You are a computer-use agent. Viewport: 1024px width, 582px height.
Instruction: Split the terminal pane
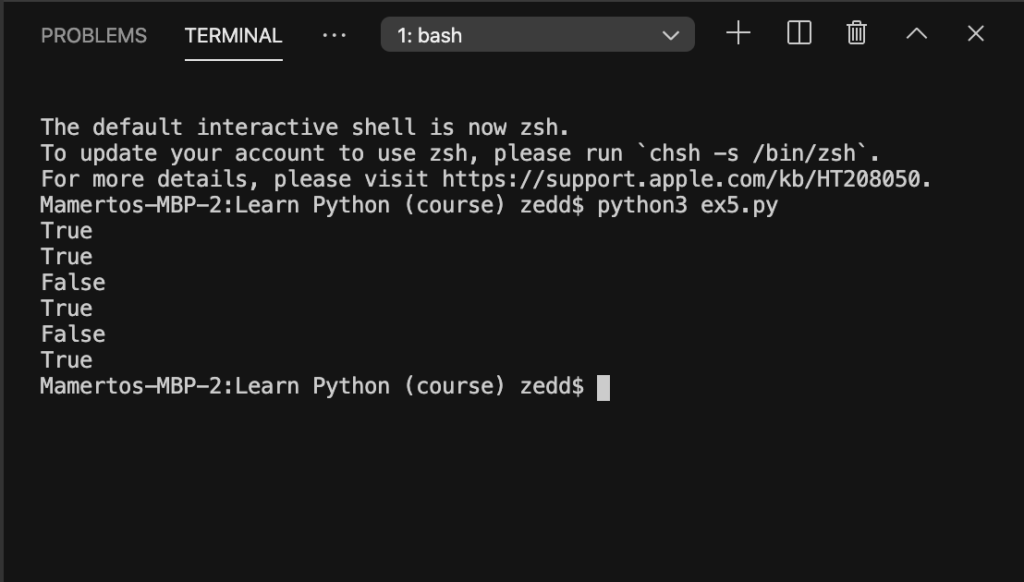[799, 33]
